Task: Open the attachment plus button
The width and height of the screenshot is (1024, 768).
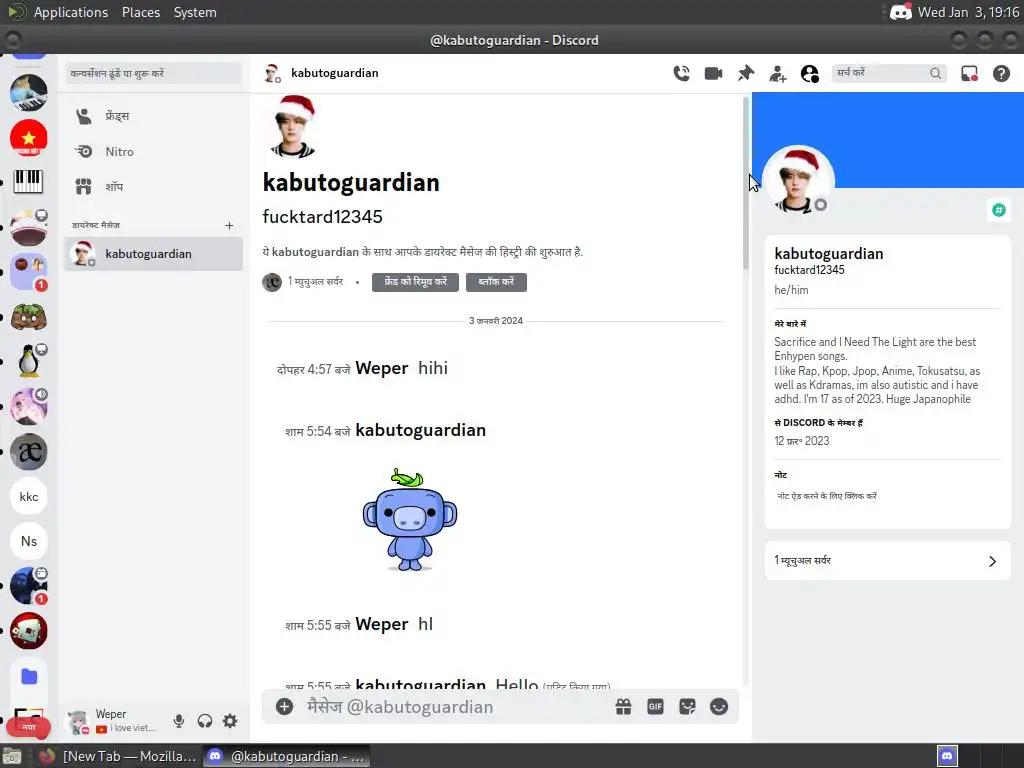Action: (284, 707)
